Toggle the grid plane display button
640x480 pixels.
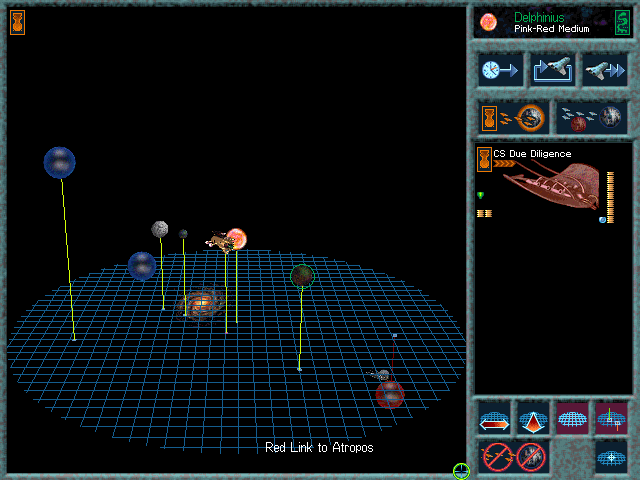(x=572, y=418)
